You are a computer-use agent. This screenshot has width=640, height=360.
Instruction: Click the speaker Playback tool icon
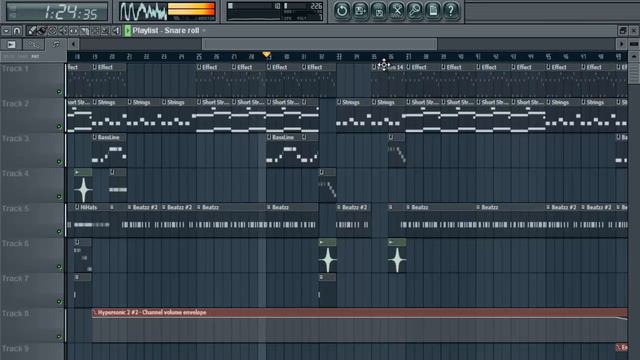point(116,31)
